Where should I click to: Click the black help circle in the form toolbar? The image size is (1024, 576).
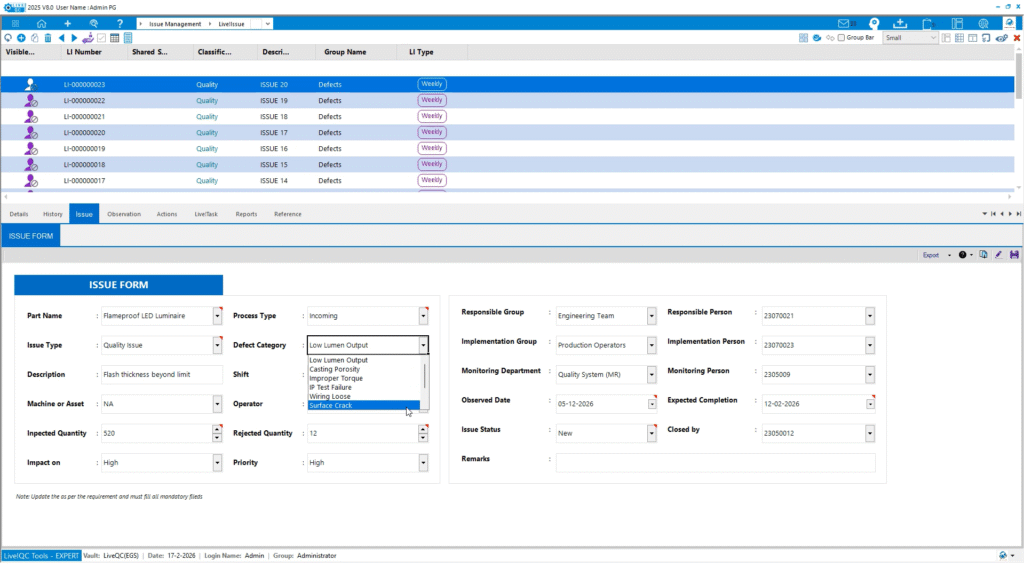pos(962,255)
